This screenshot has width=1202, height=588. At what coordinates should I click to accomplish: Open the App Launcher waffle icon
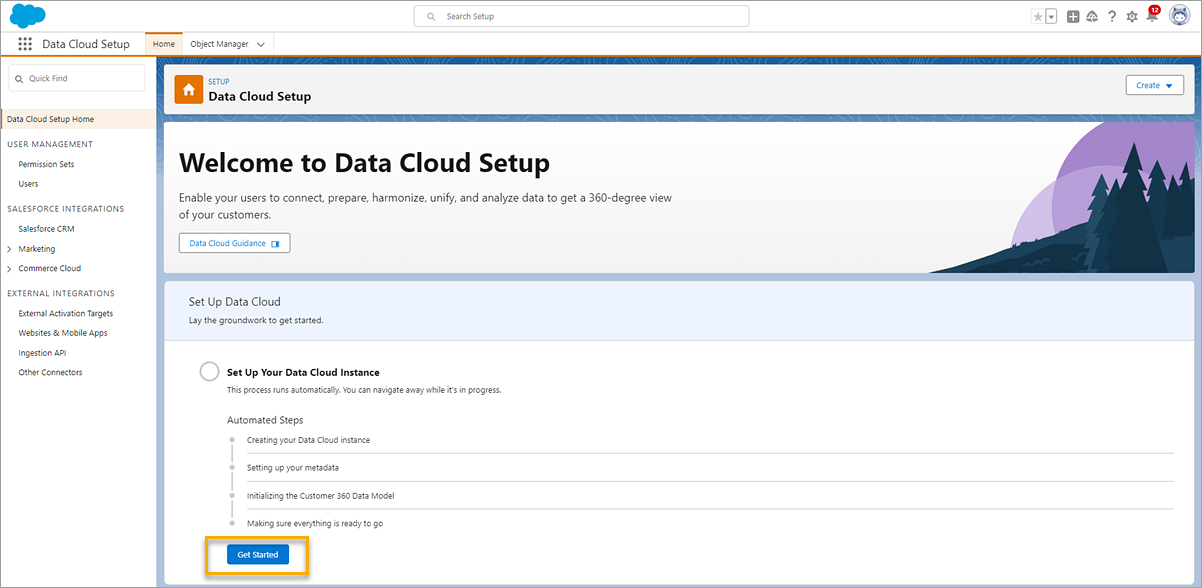(24, 43)
